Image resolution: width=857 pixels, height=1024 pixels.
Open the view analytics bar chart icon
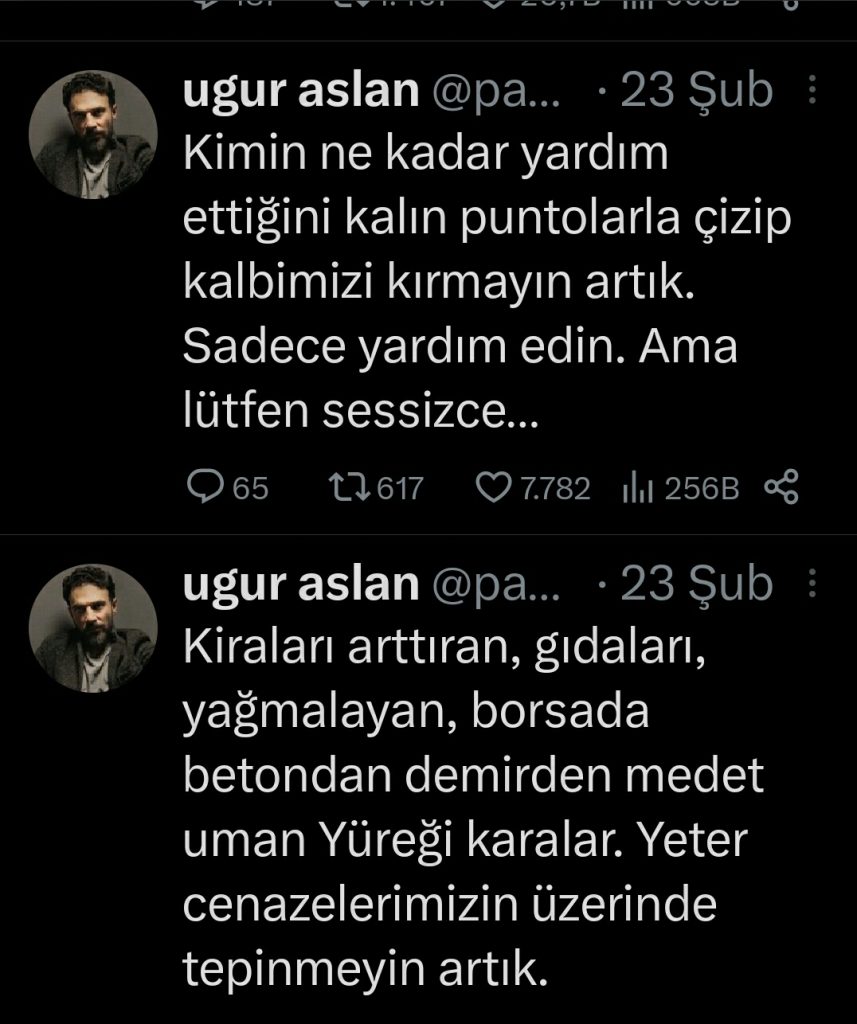click(637, 488)
